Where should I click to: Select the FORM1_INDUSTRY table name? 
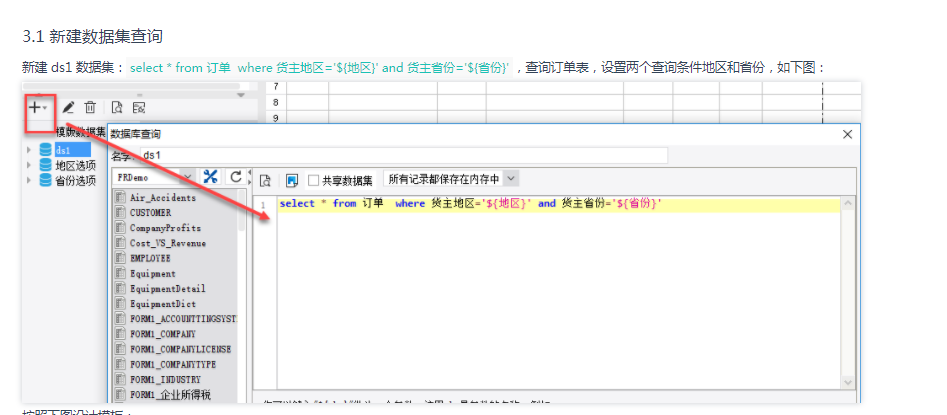pos(165,380)
